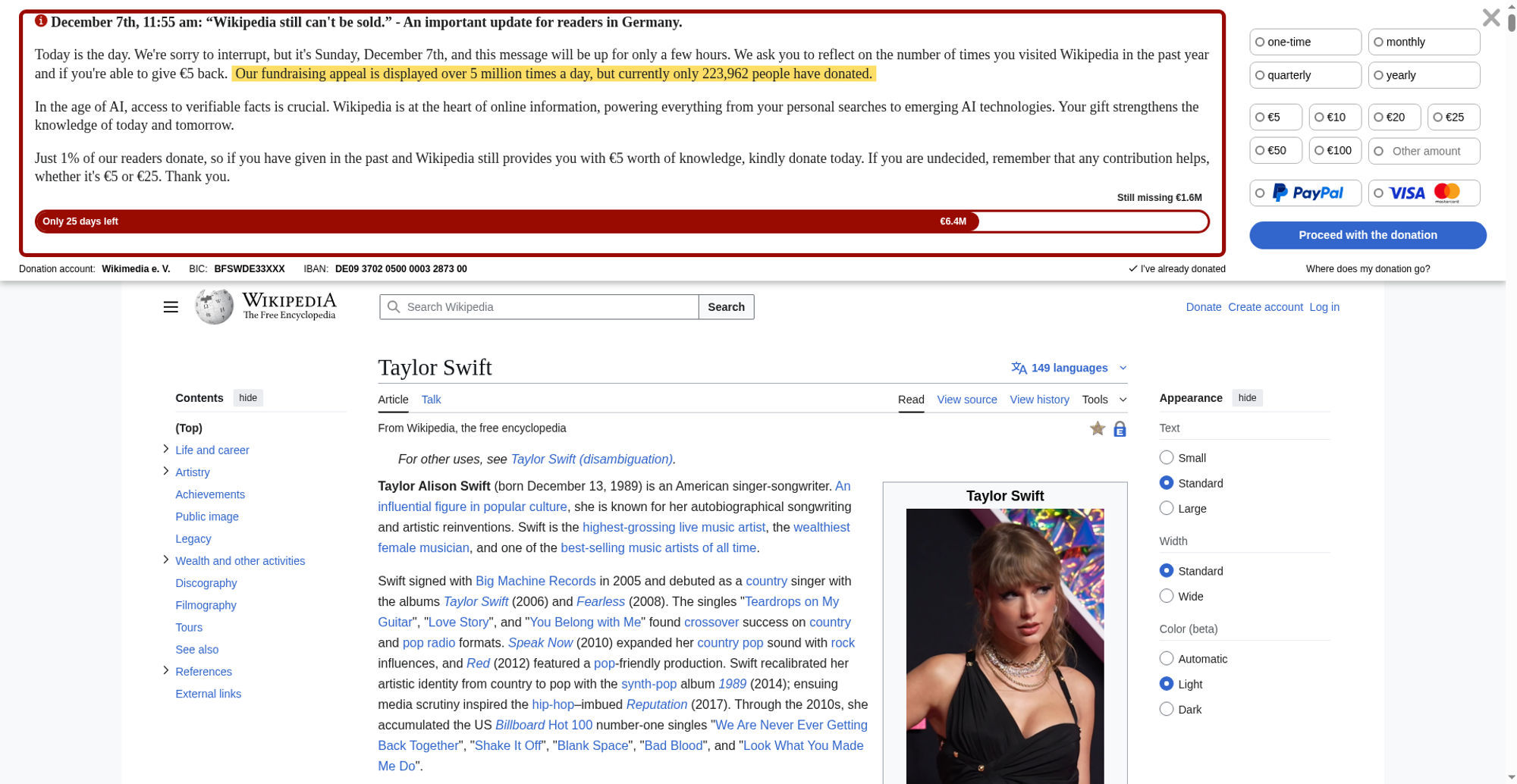Viewport: 1517px width, 784px height.
Task: Expand the References section in Contents
Action: click(166, 670)
